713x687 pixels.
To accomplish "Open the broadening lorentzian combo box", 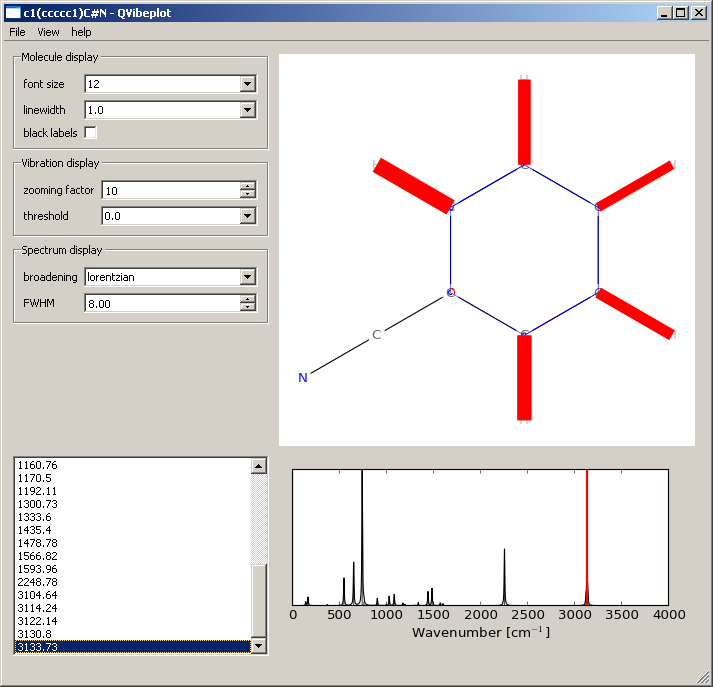I will click(248, 277).
